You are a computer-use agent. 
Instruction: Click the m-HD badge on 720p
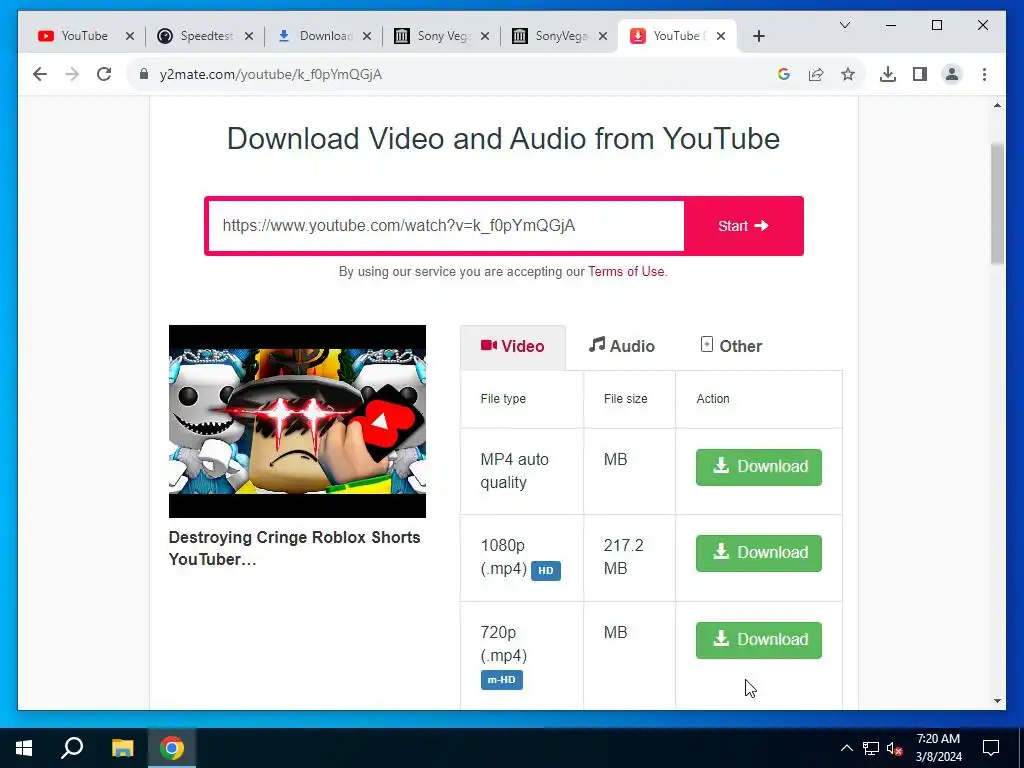click(x=502, y=680)
